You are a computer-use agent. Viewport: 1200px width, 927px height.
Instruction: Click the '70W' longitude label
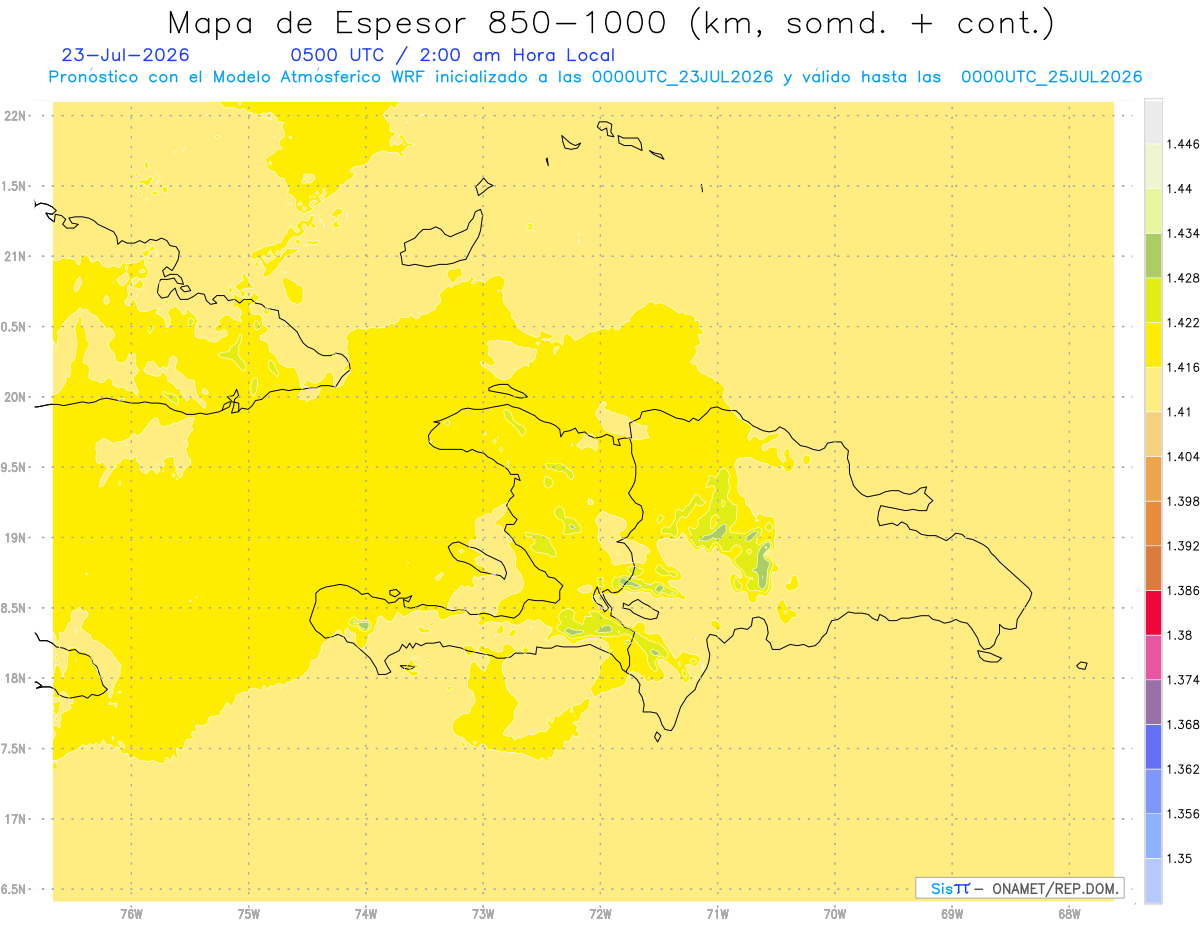[834, 913]
